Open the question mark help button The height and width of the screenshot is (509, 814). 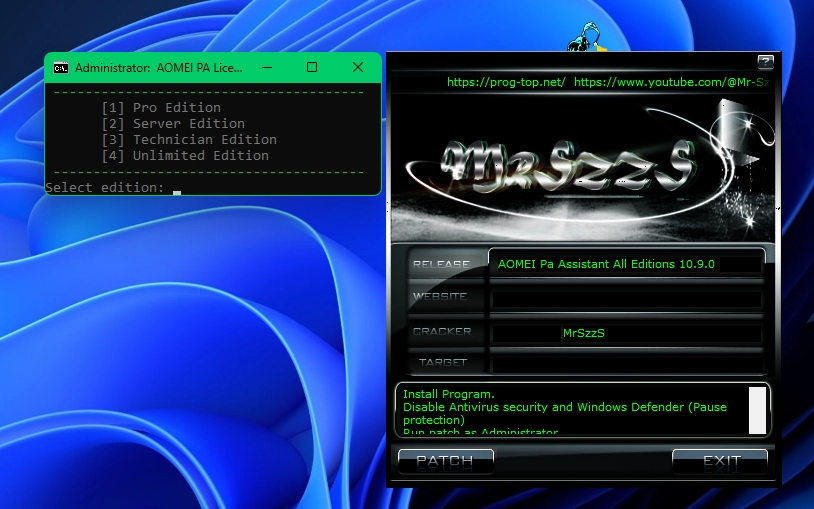tap(766, 62)
